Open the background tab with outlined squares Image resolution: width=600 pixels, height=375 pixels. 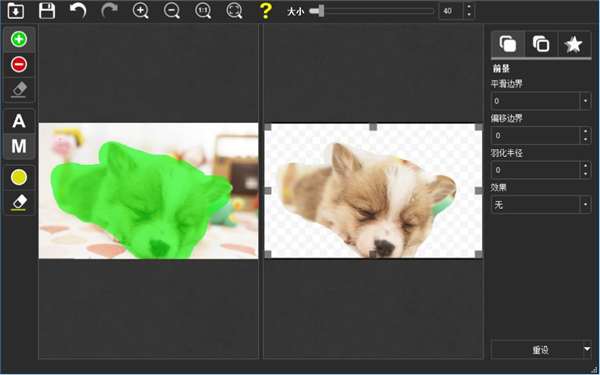[x=541, y=44]
